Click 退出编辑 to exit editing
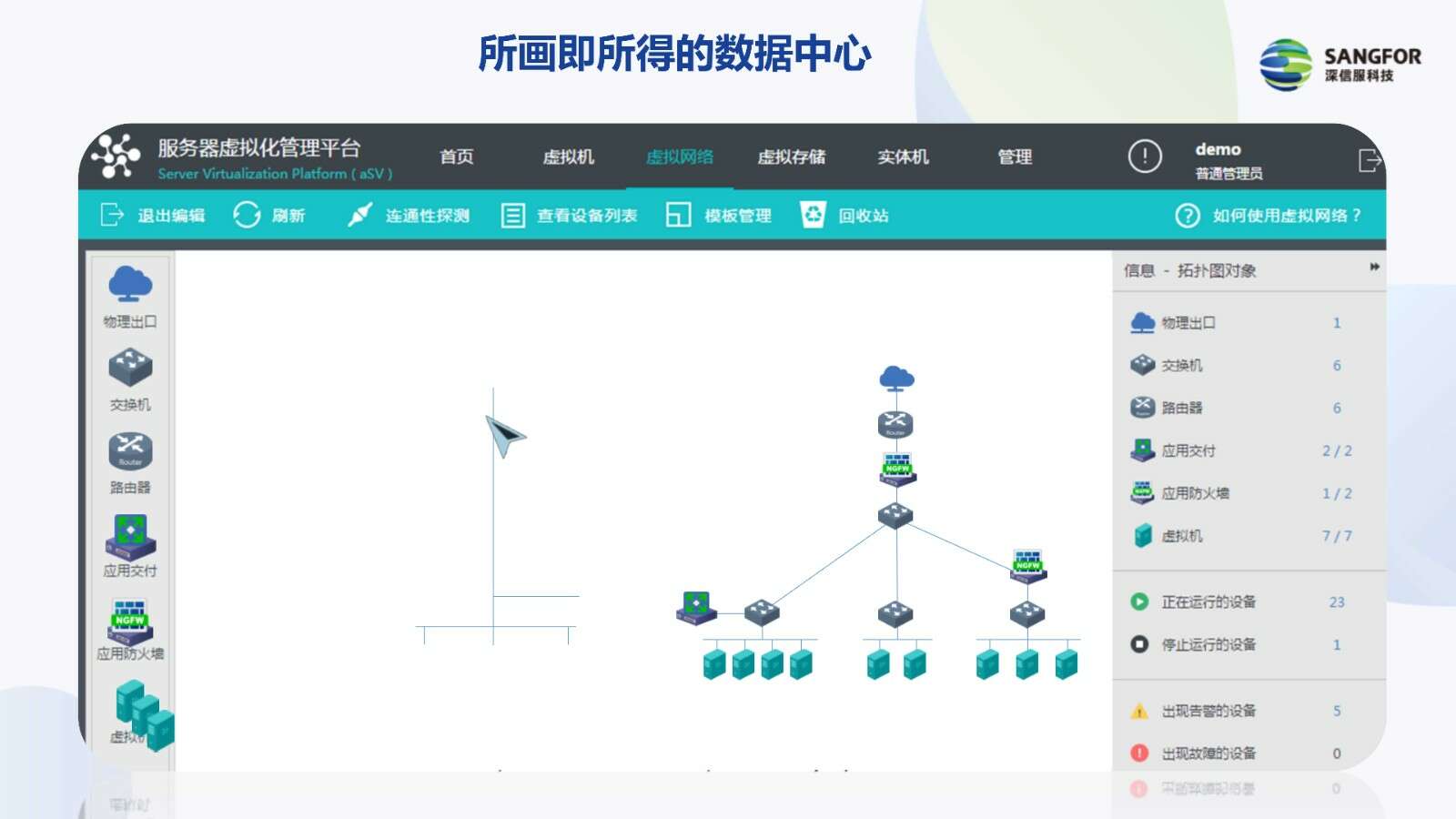Screen dimensions: 1456x819 tap(152, 216)
